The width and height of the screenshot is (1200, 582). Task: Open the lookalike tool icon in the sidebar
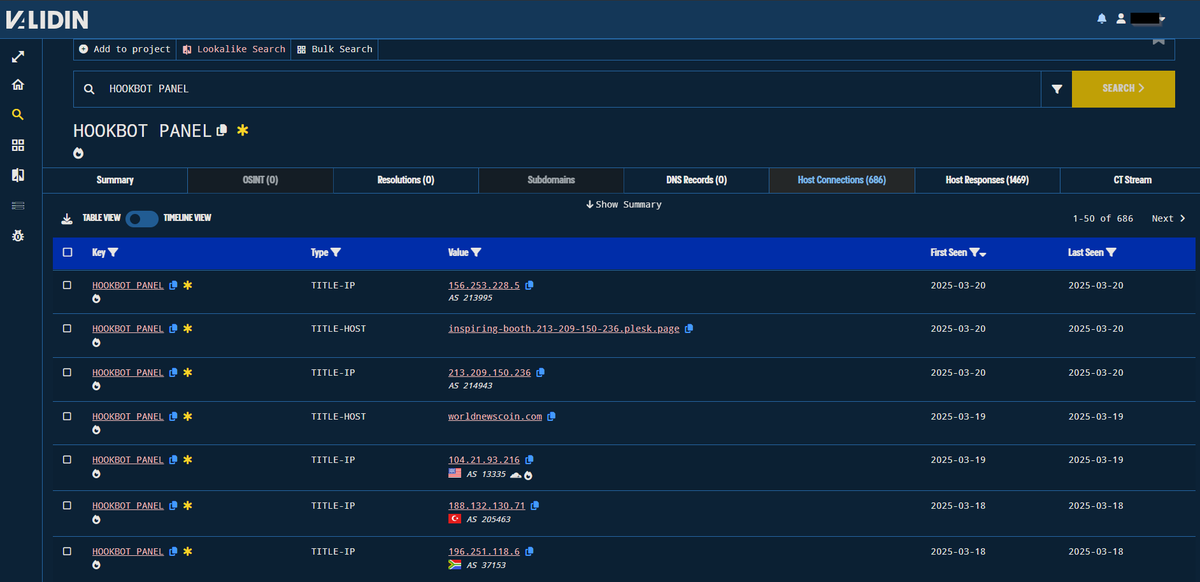pyautogui.click(x=18, y=175)
